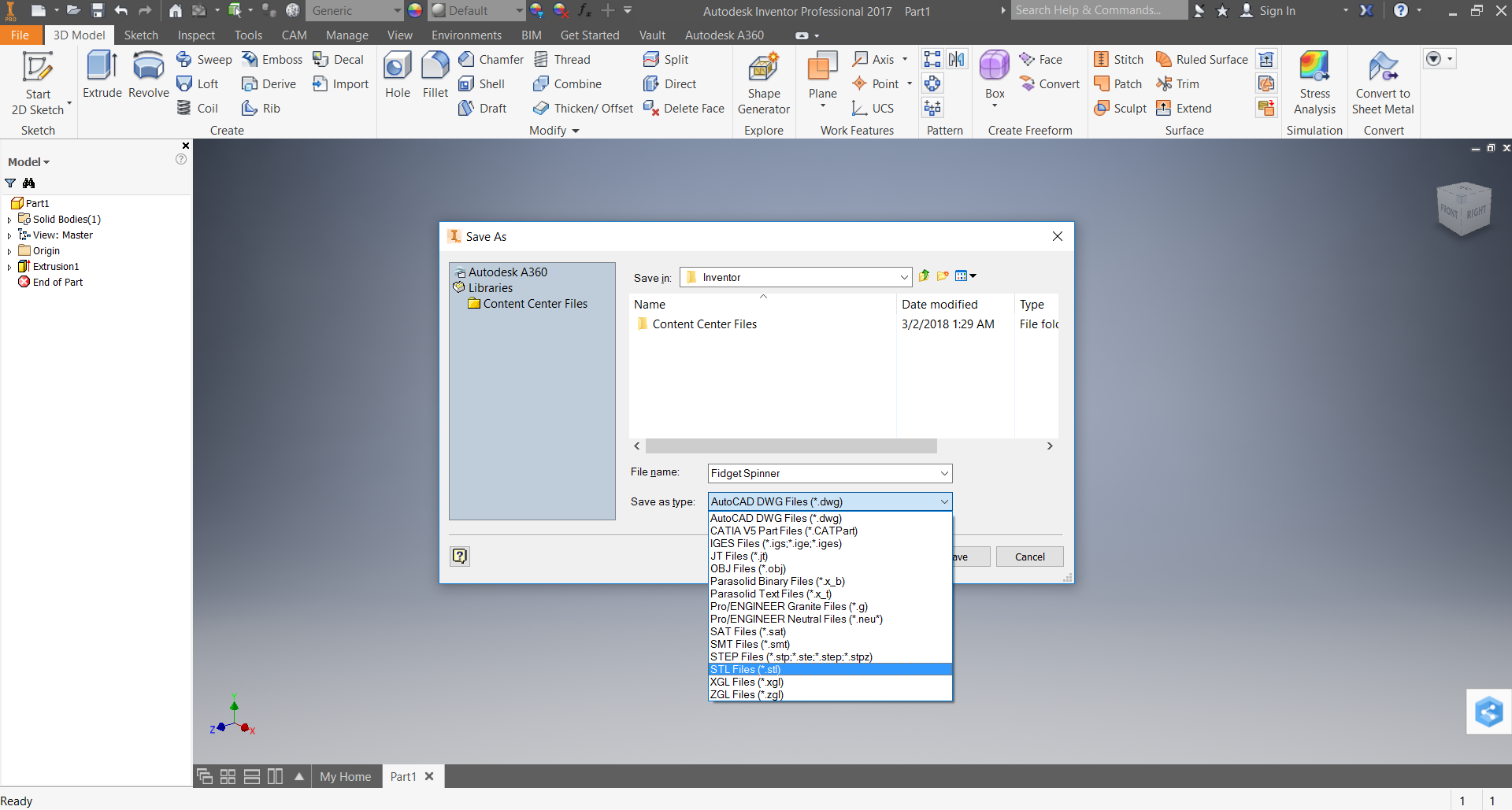Screen dimensions: 1512x810
Task: Switch to the Manage ribbon tab
Action: point(347,35)
